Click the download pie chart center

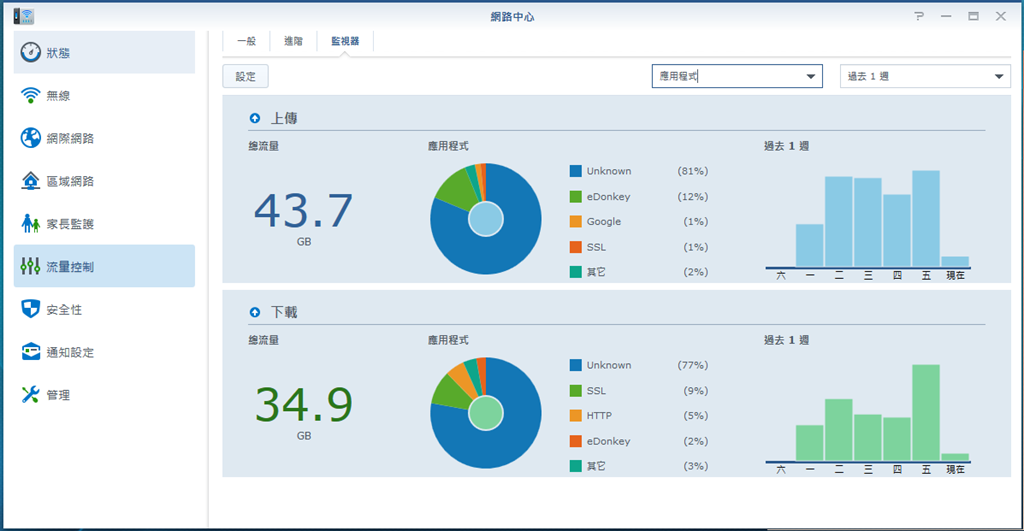(486, 413)
